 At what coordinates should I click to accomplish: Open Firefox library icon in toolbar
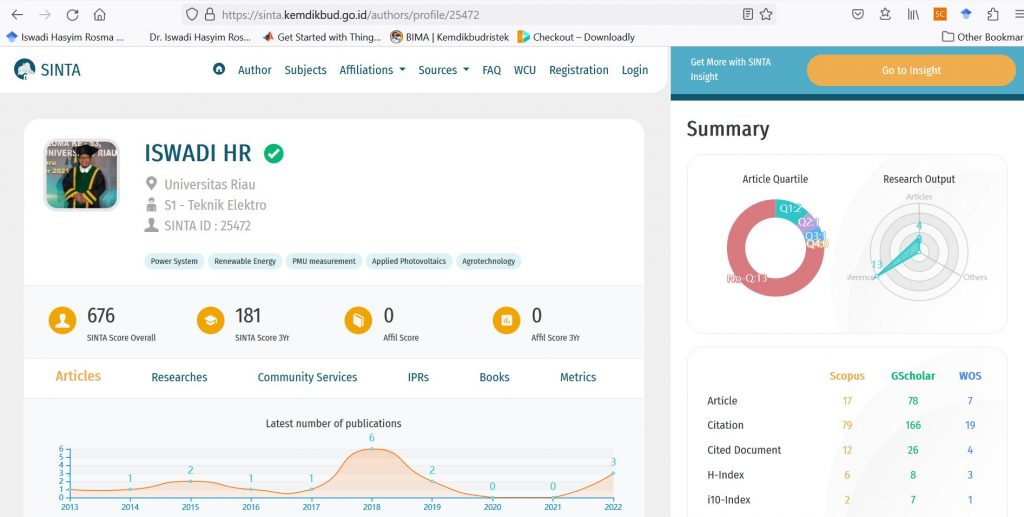pos(913,14)
